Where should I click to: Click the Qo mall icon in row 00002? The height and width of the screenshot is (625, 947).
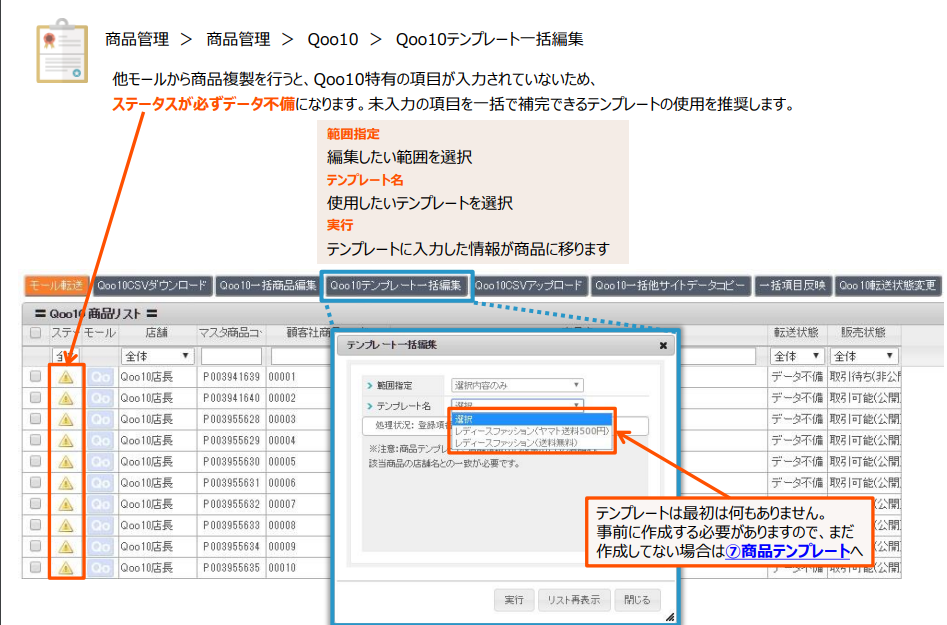(x=100, y=399)
